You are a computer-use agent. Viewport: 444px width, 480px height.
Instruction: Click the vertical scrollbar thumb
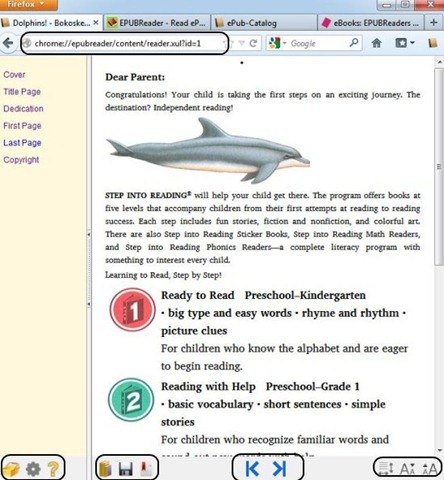[x=439, y=167]
